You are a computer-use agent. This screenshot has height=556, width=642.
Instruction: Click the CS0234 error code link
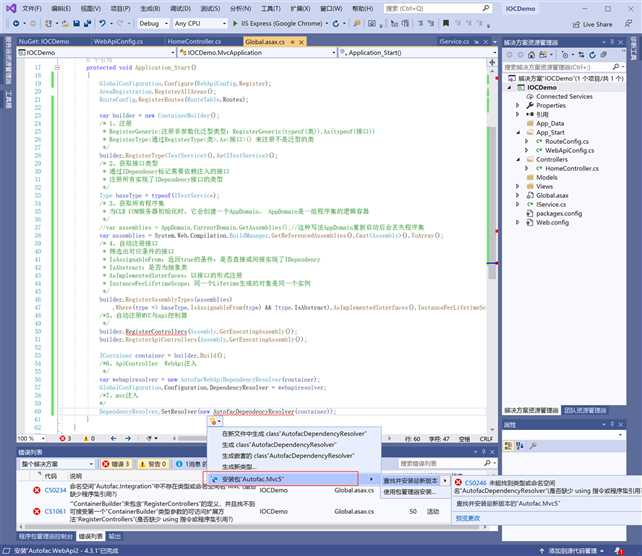click(x=55, y=490)
